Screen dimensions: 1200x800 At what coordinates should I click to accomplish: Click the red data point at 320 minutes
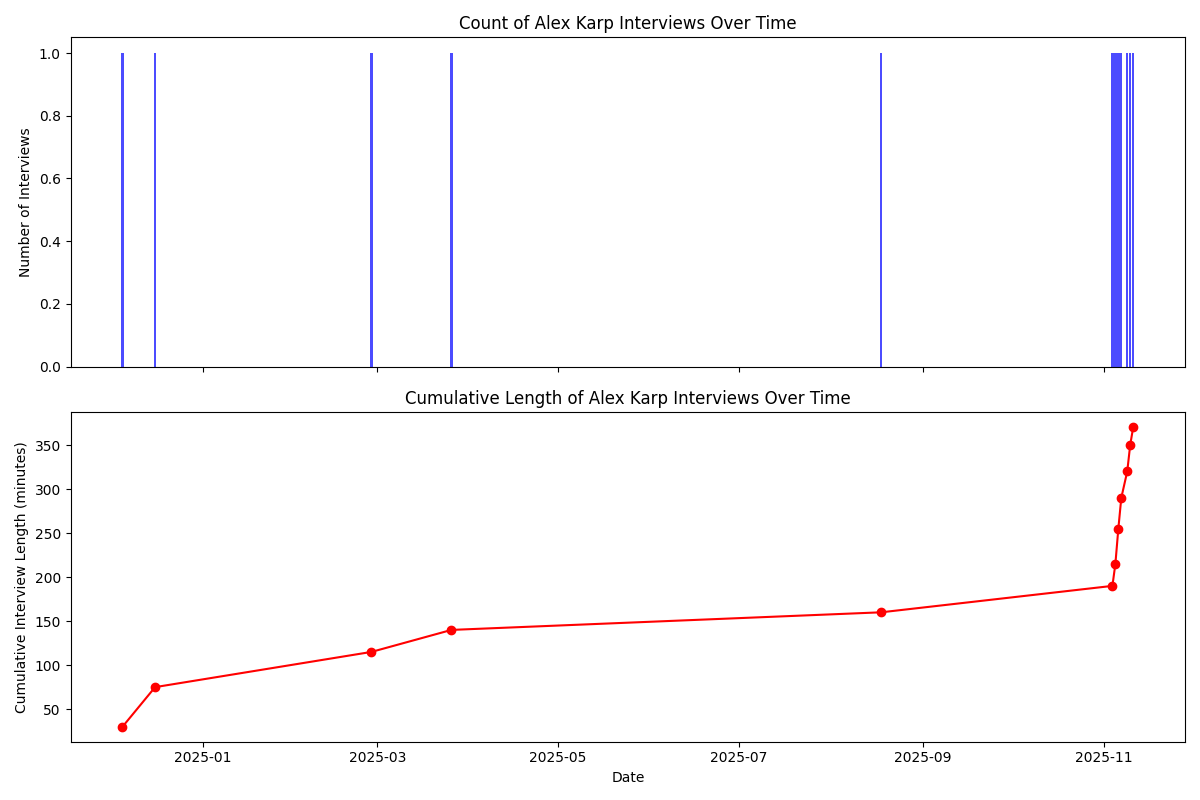(x=1127, y=471)
